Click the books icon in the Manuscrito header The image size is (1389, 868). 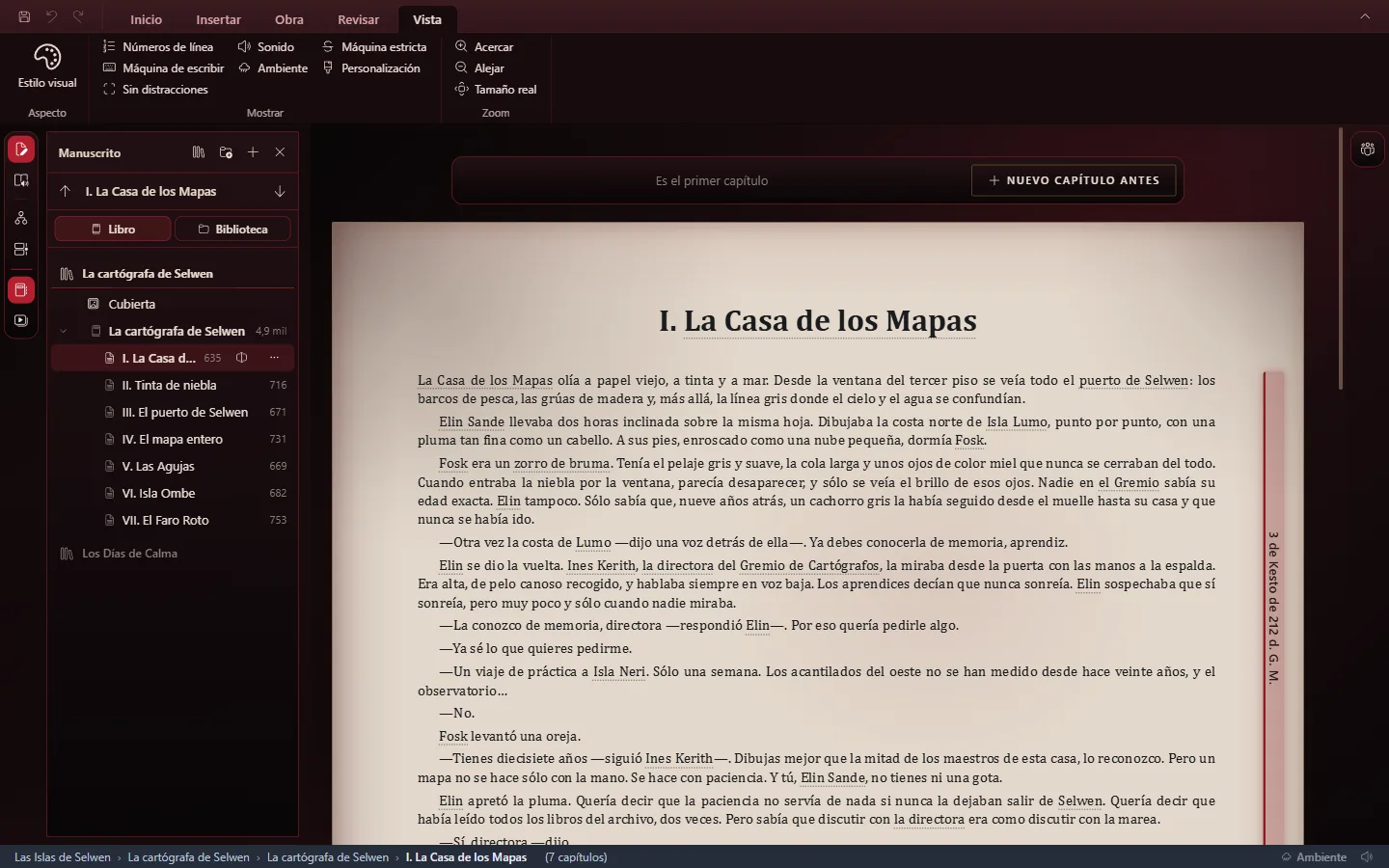199,152
